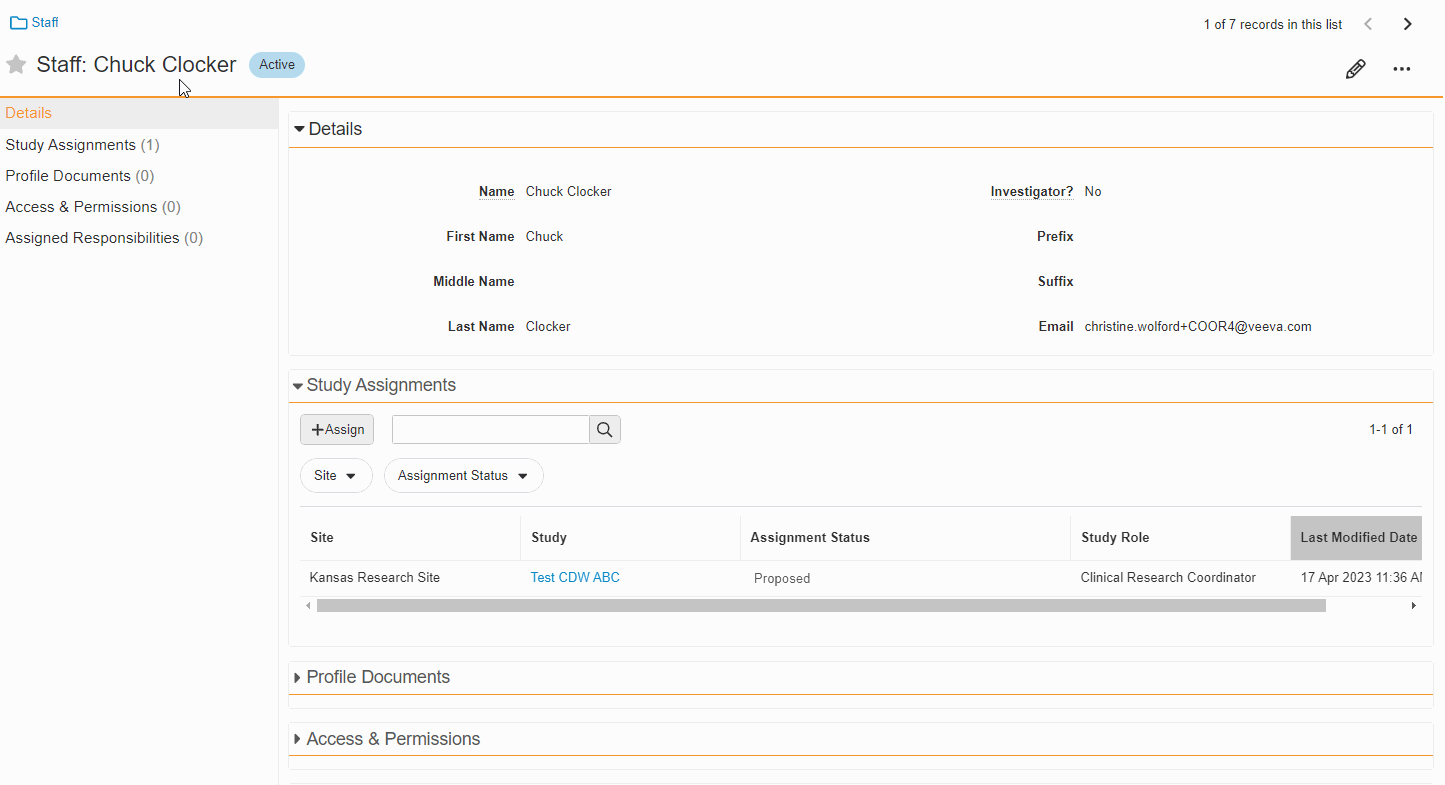This screenshot has width=1445, height=785.
Task: Click the Assign button
Action: pos(337,430)
